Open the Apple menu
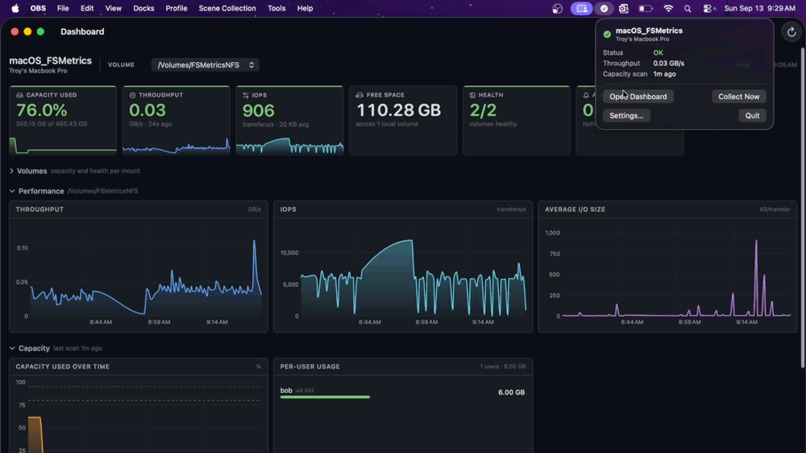This screenshot has height=453, width=806. coord(15,8)
